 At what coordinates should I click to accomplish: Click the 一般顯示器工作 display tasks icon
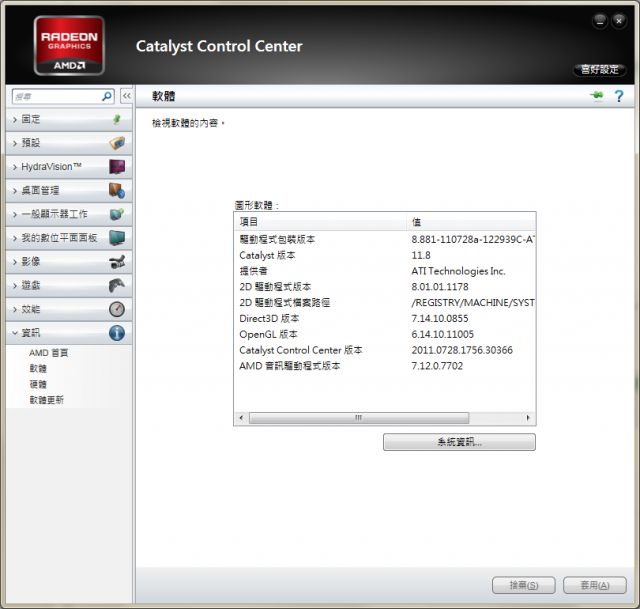click(x=117, y=214)
